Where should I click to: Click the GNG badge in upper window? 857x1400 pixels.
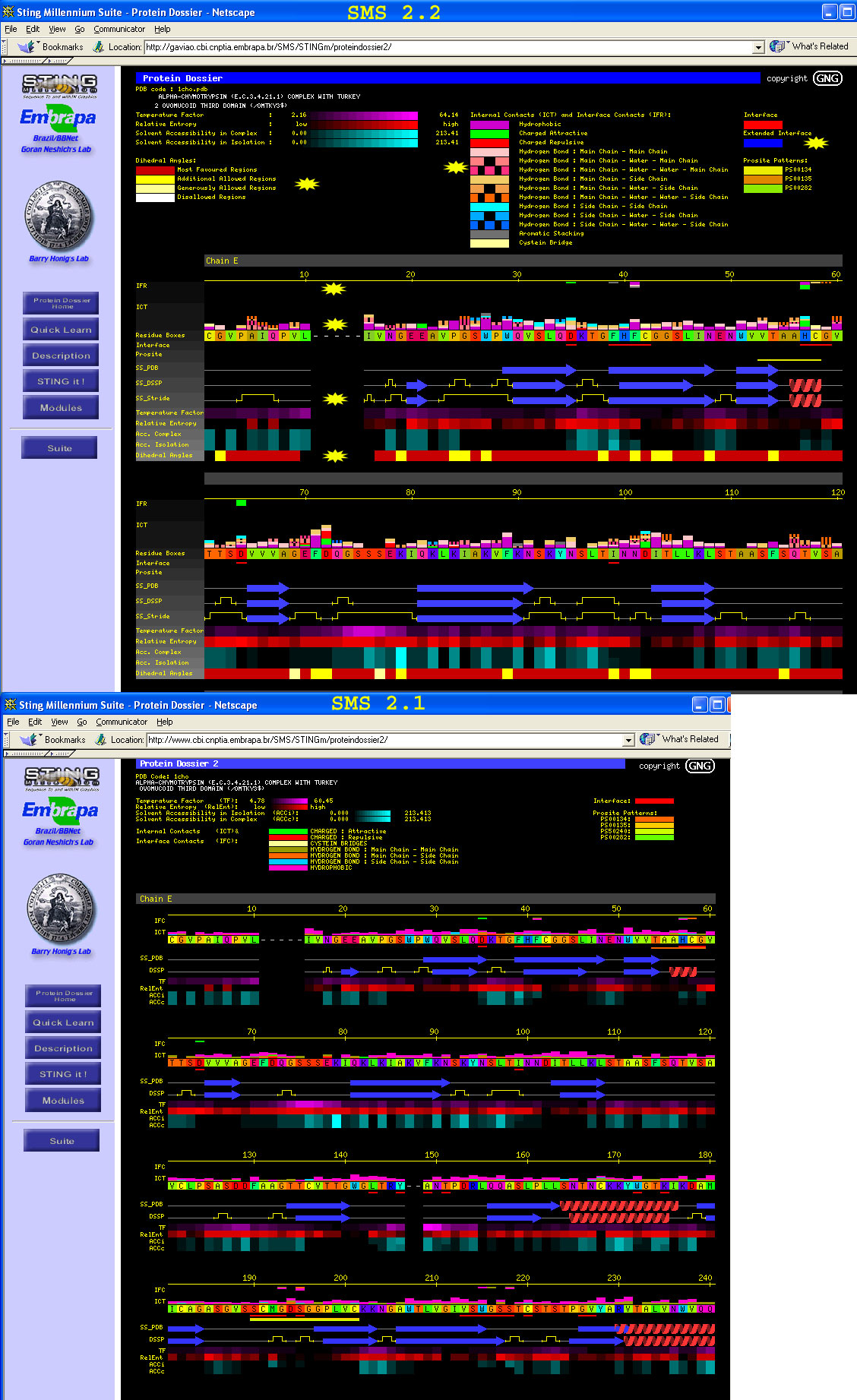click(x=827, y=78)
